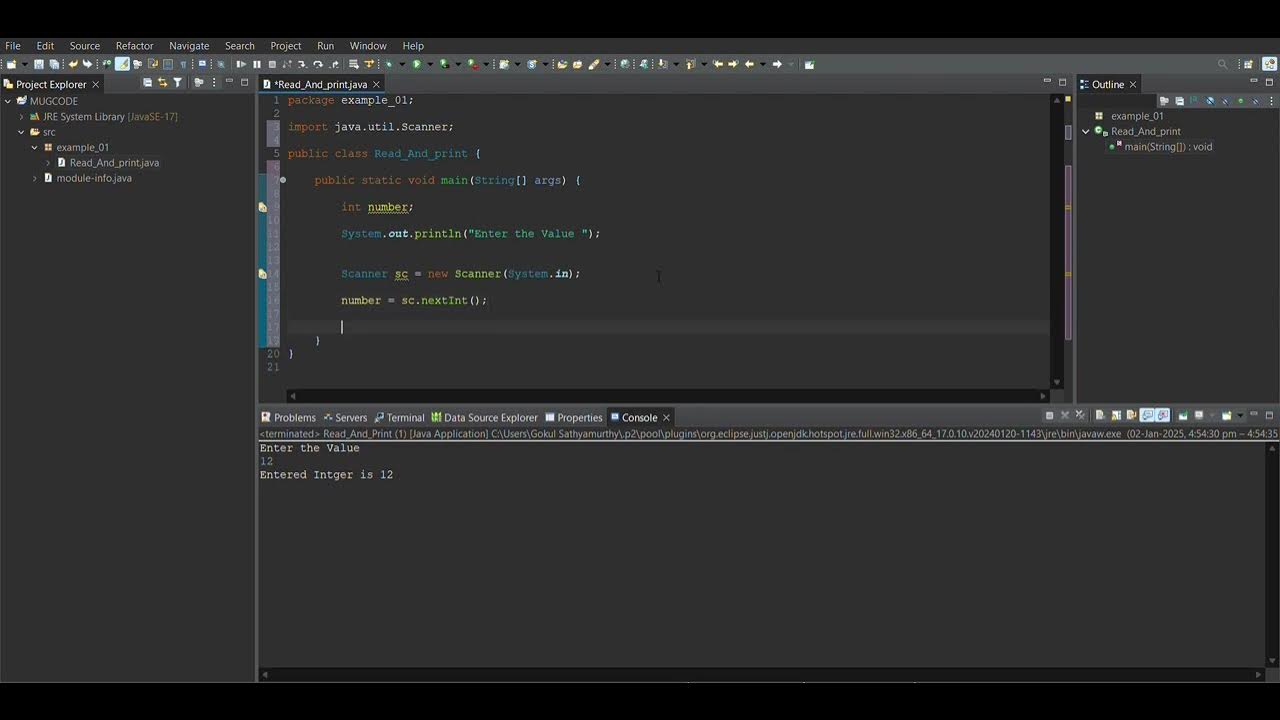Screen dimensions: 1280x720
Task: Click the Open Console icon in Console toolbar
Action: [1225, 415]
